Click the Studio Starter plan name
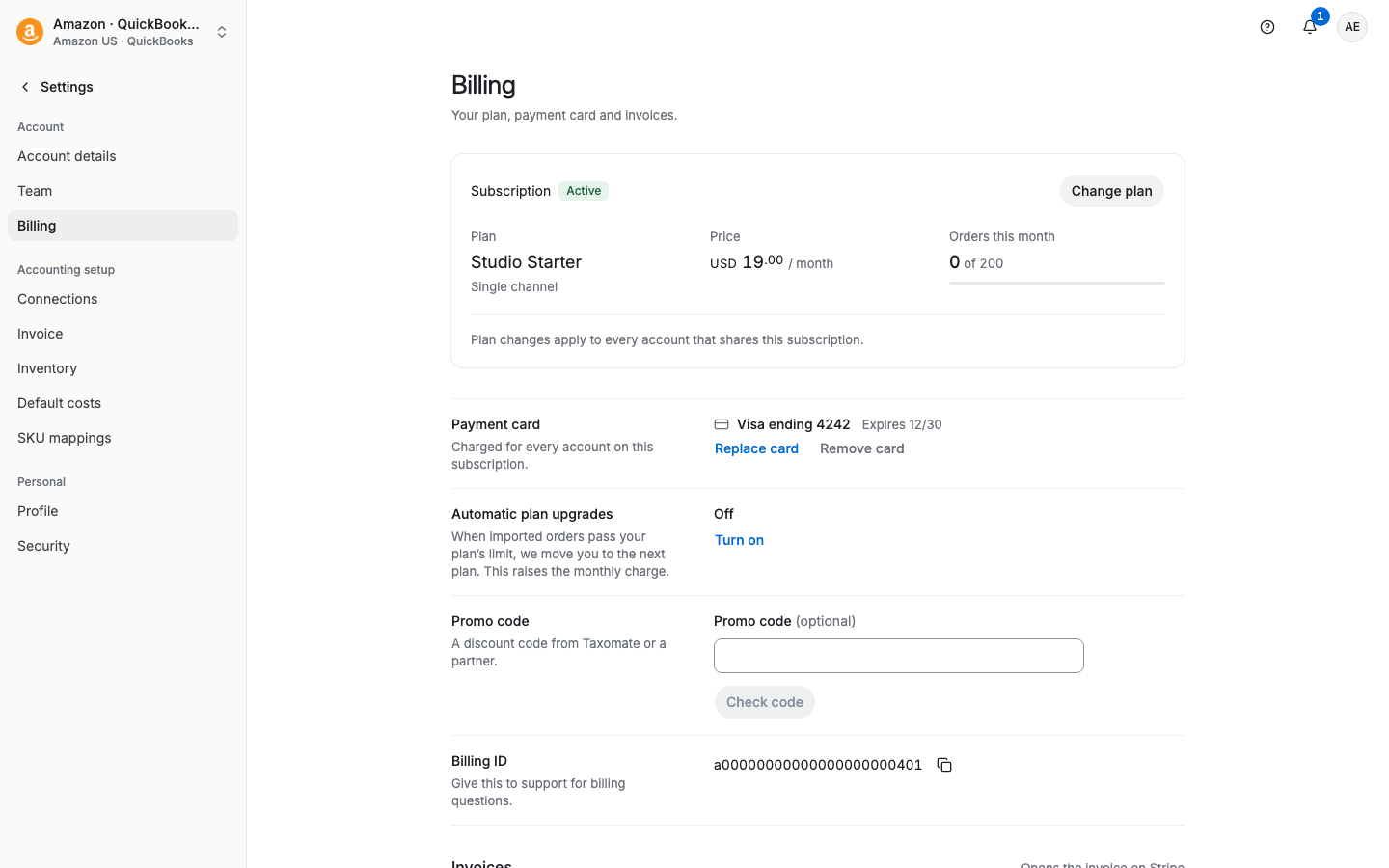 tap(526, 262)
